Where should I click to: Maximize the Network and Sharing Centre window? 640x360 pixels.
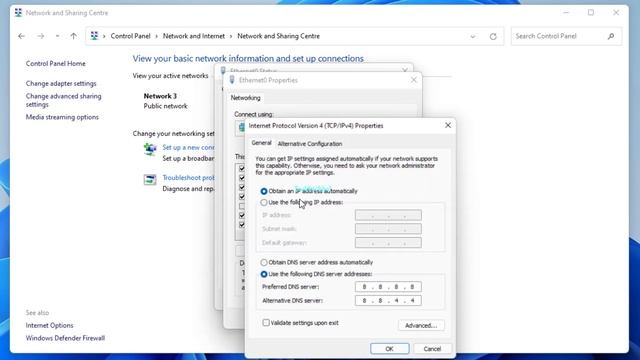[591, 13]
